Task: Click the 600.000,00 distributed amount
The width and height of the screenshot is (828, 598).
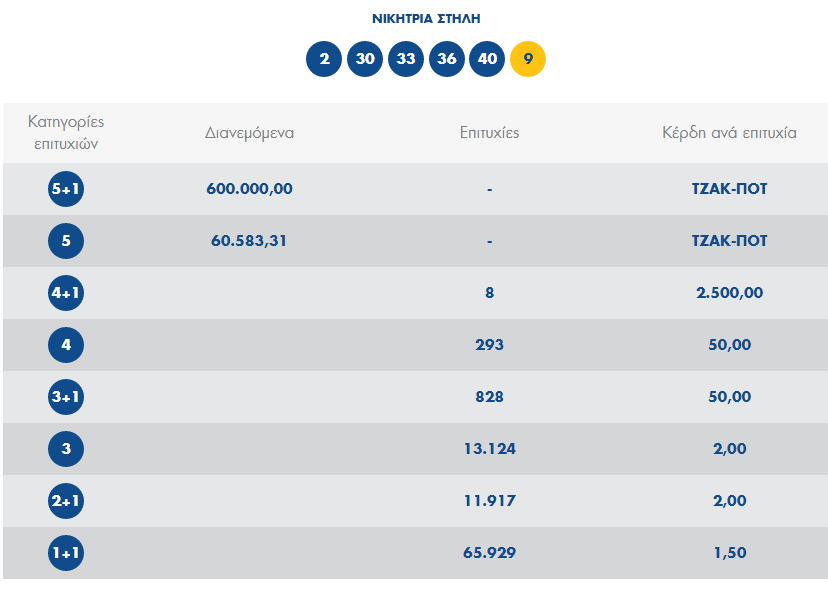Action: 249,188
